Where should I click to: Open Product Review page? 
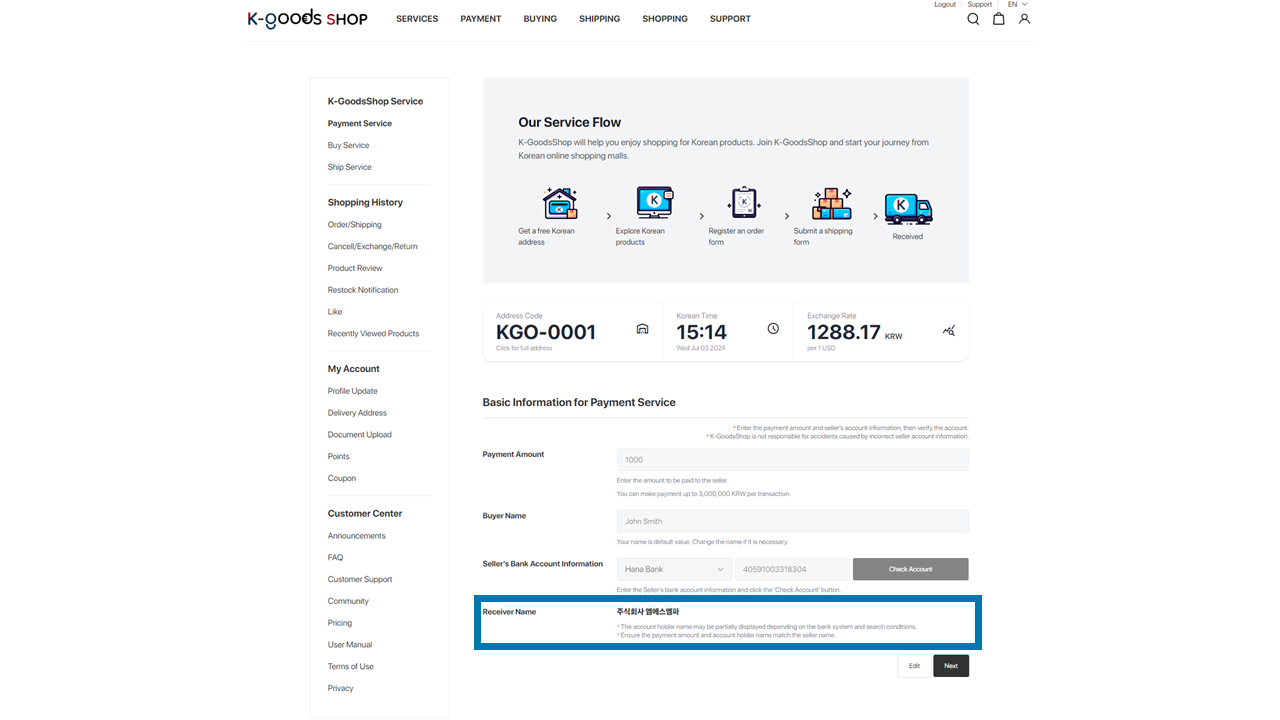(355, 268)
